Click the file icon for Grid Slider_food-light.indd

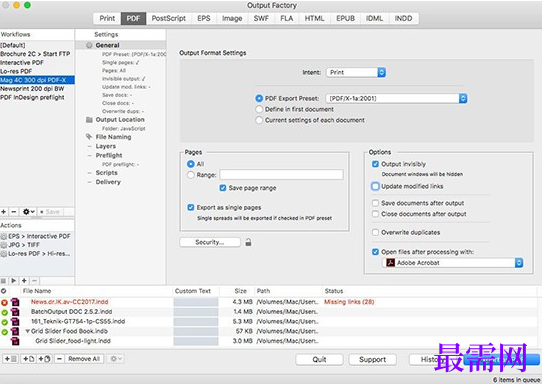tap(15, 341)
